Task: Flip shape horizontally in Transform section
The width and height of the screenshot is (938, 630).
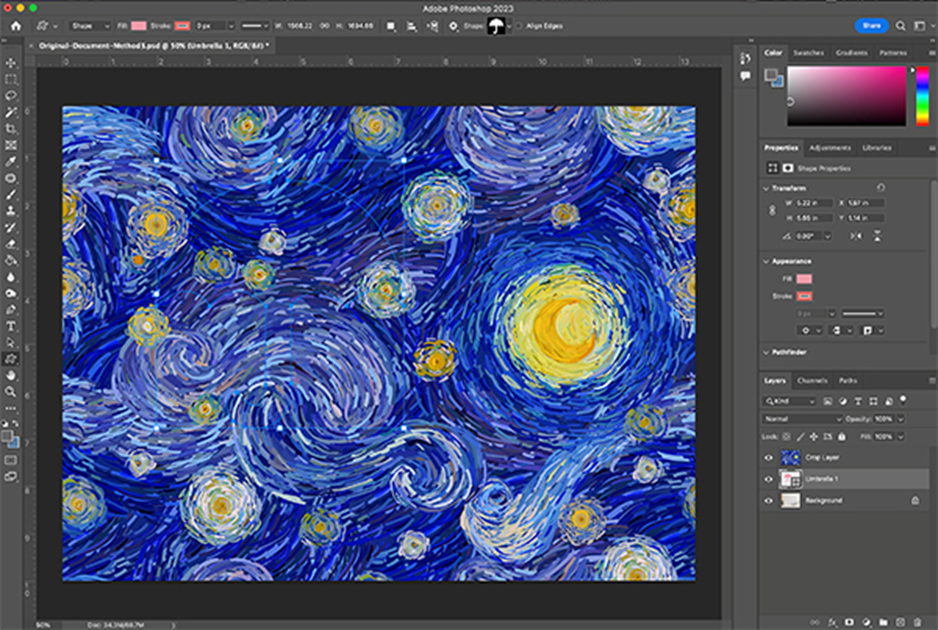Action: [x=856, y=236]
